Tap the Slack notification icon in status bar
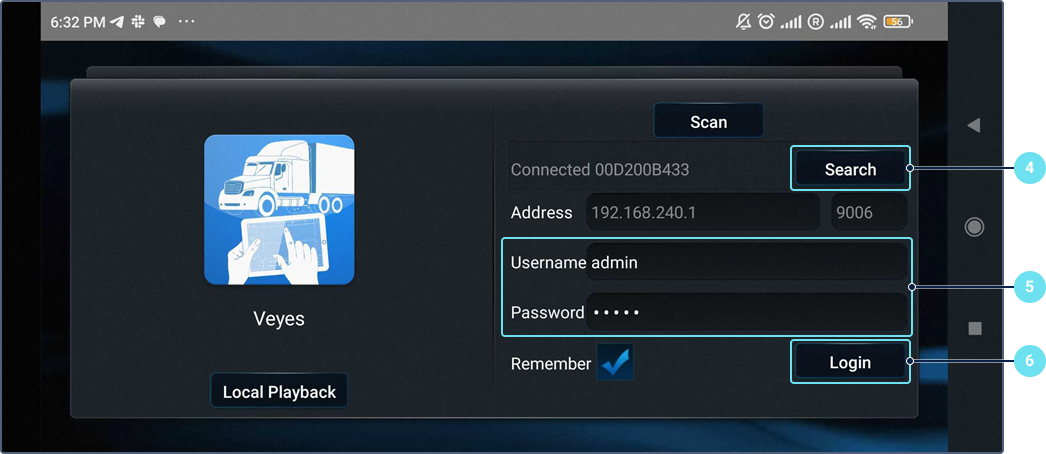1046x454 pixels. click(138, 22)
